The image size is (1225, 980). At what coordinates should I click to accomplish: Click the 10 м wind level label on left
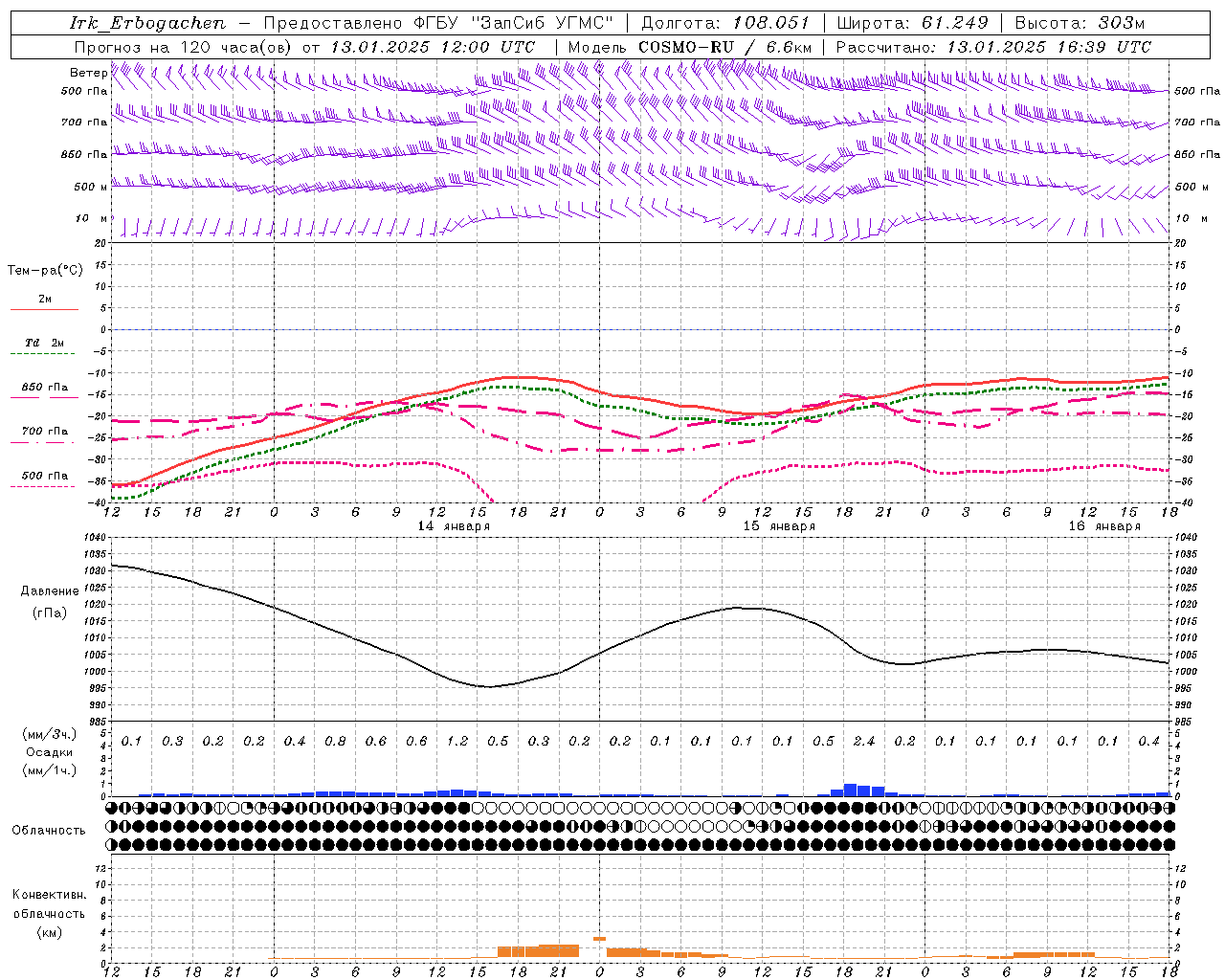pyautogui.click(x=91, y=218)
